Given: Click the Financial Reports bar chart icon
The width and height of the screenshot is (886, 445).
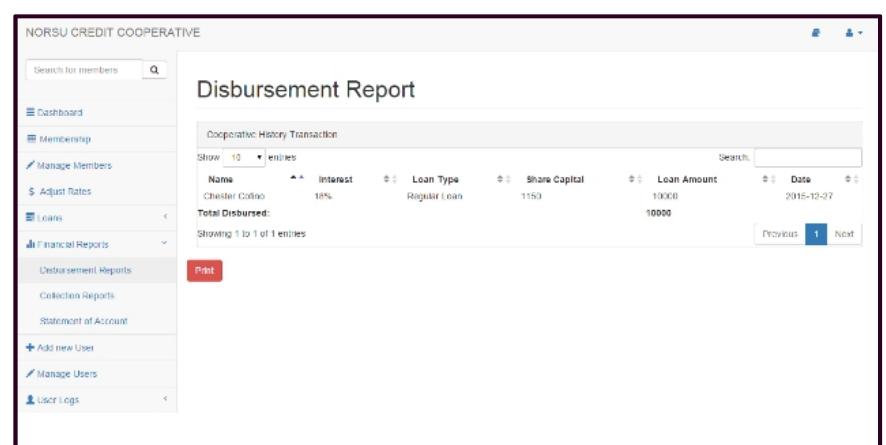Looking at the screenshot, I should tap(31, 244).
